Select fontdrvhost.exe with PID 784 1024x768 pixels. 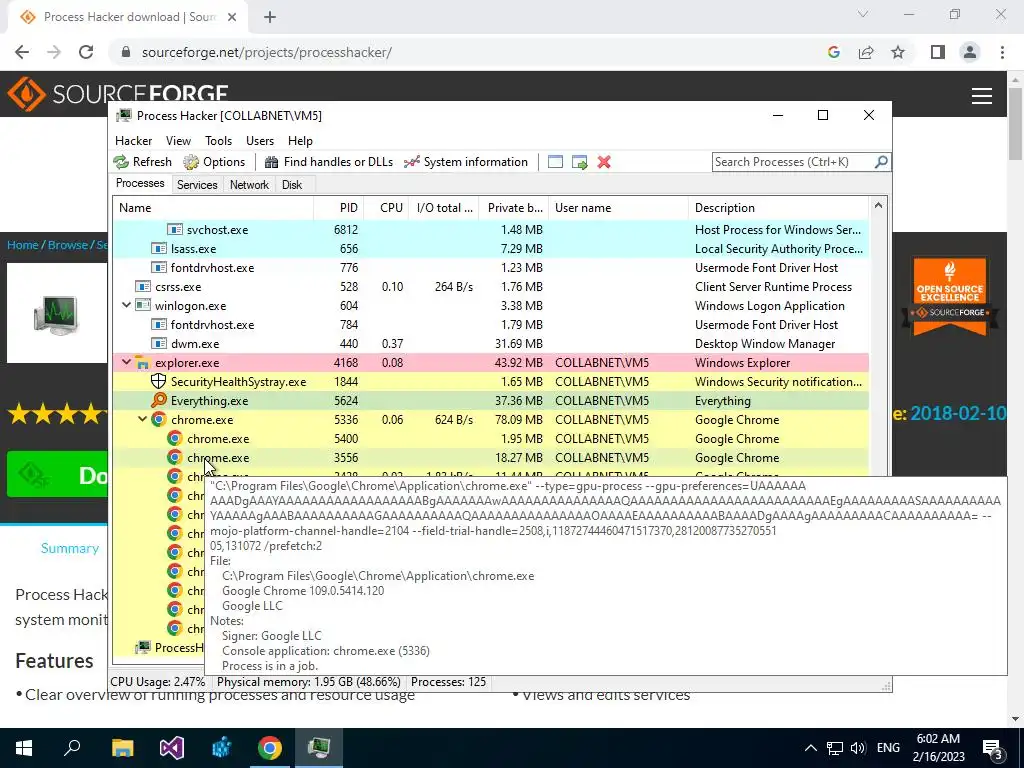(x=491, y=325)
